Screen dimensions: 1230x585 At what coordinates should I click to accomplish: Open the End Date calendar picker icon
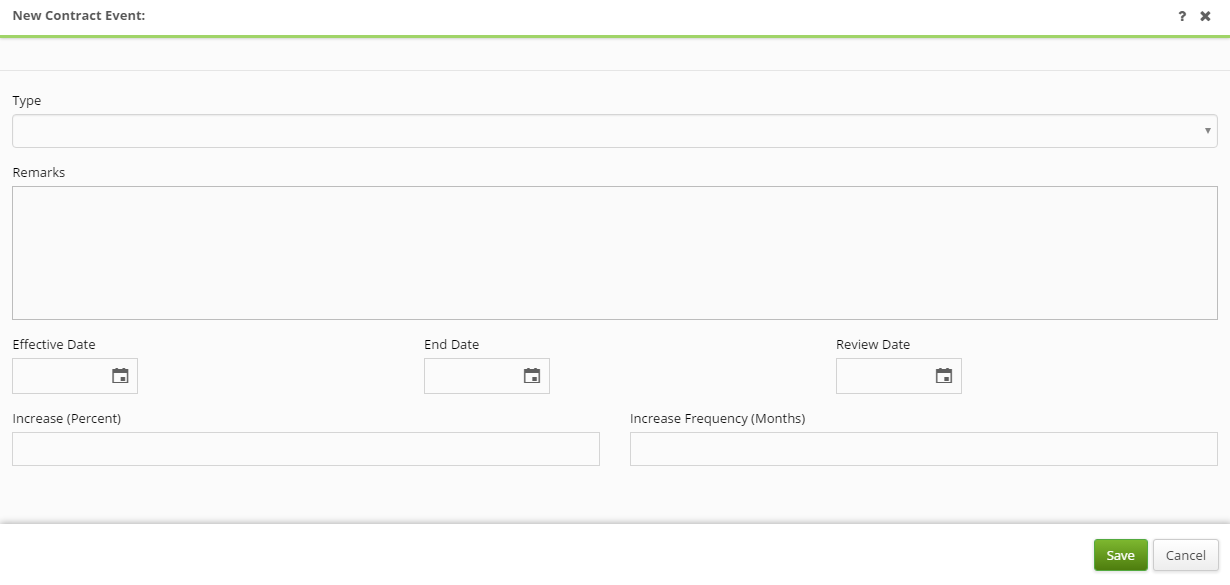[532, 376]
